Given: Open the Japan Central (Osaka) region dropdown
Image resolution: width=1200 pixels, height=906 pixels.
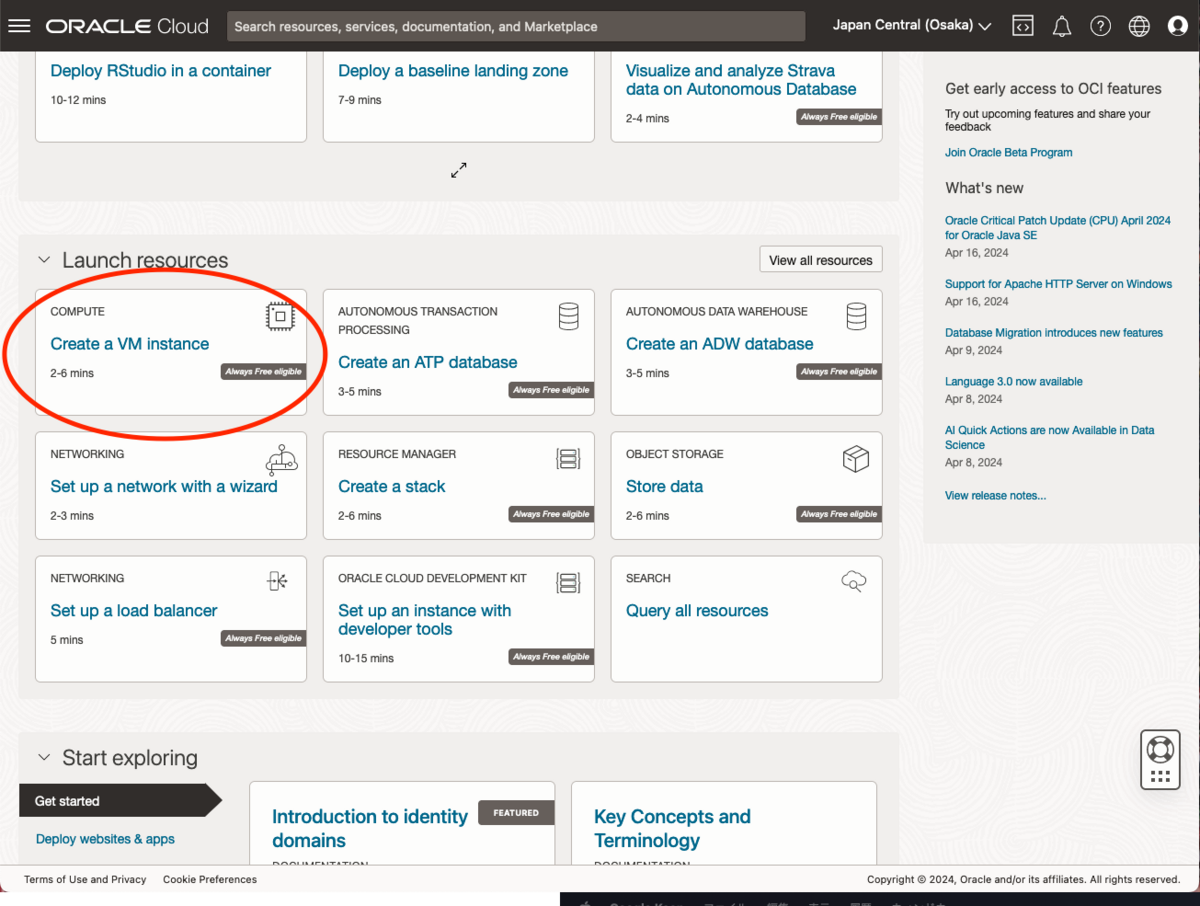Looking at the screenshot, I should click(x=911, y=26).
